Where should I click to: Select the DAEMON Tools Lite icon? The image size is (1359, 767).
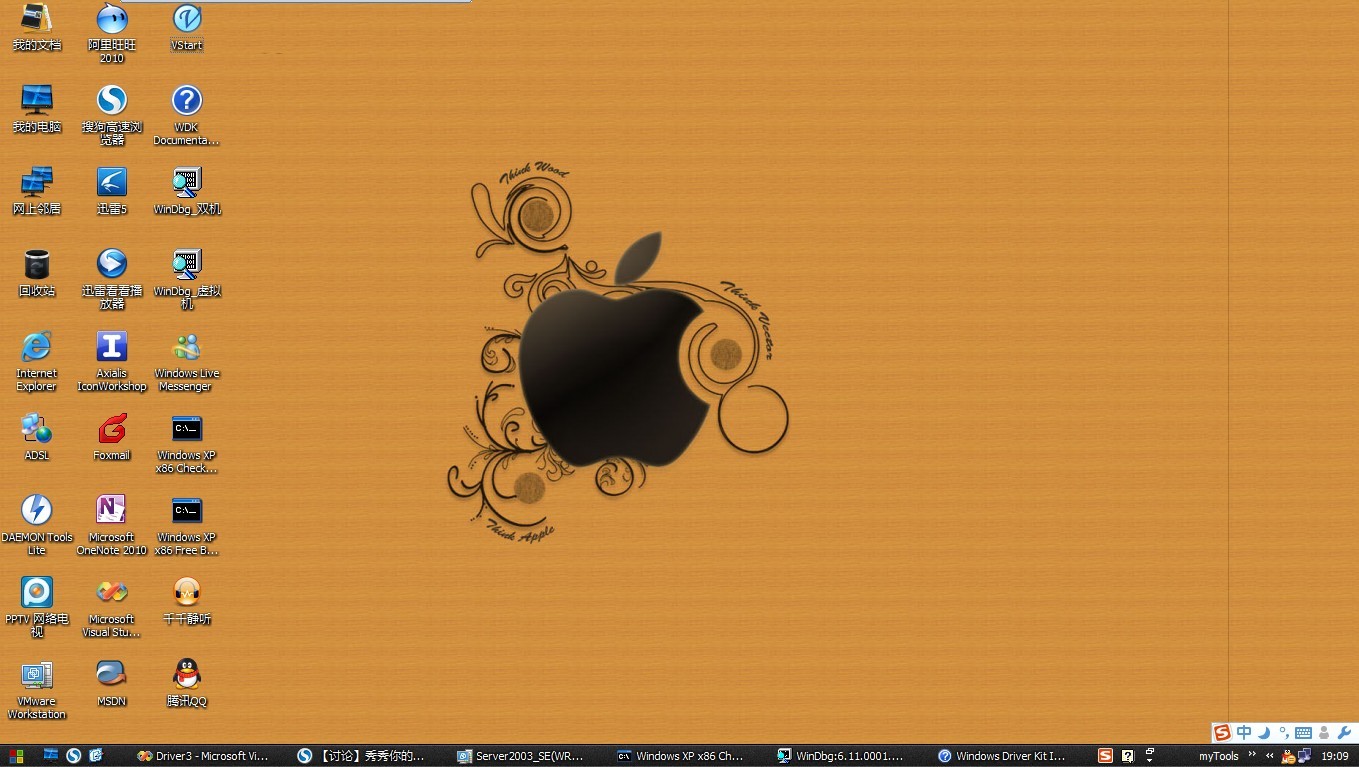37,525
